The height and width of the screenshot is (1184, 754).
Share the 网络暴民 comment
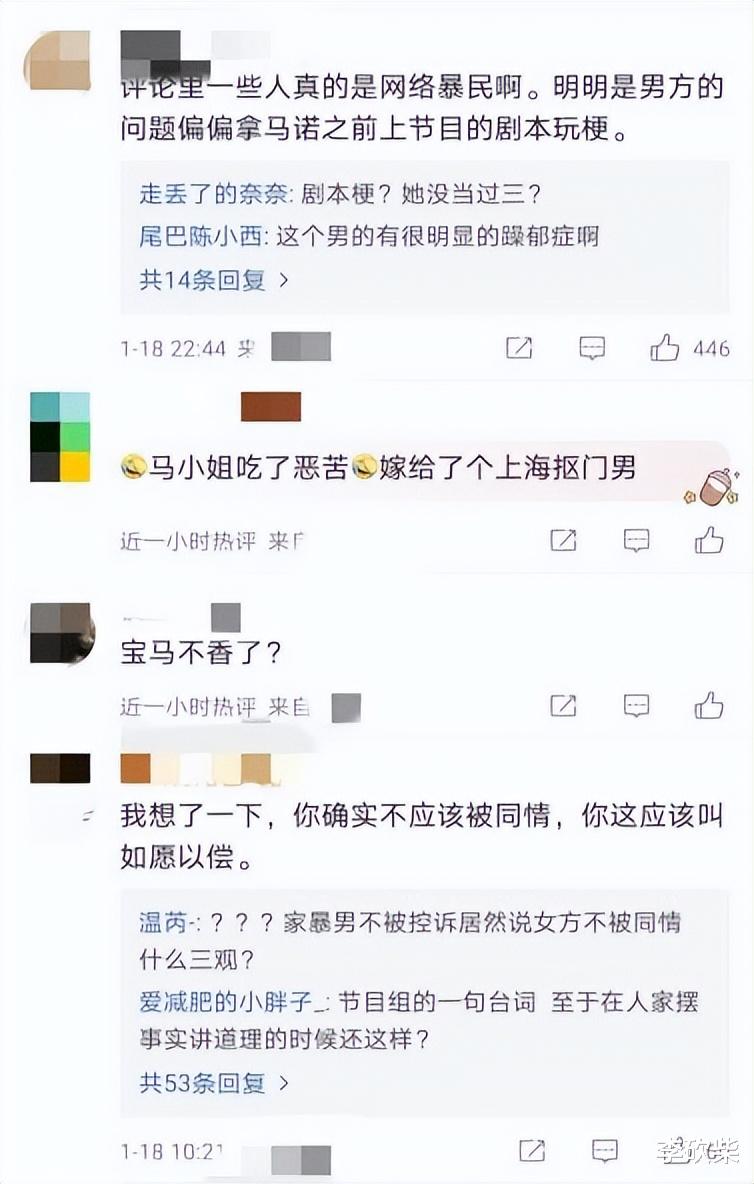coord(519,348)
